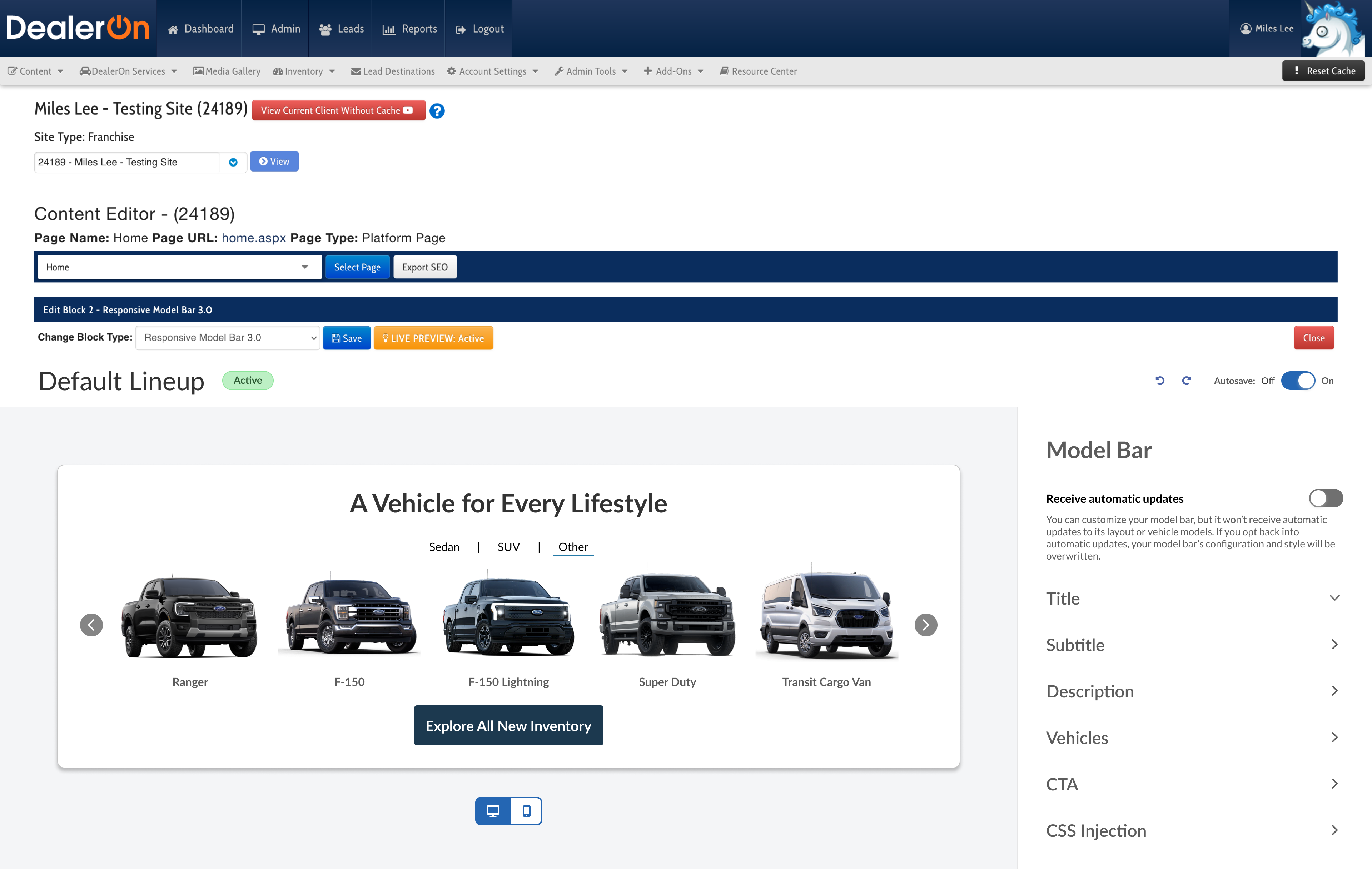Screen dimensions: 1372x869
Task: Click the blue View button
Action: click(274, 161)
